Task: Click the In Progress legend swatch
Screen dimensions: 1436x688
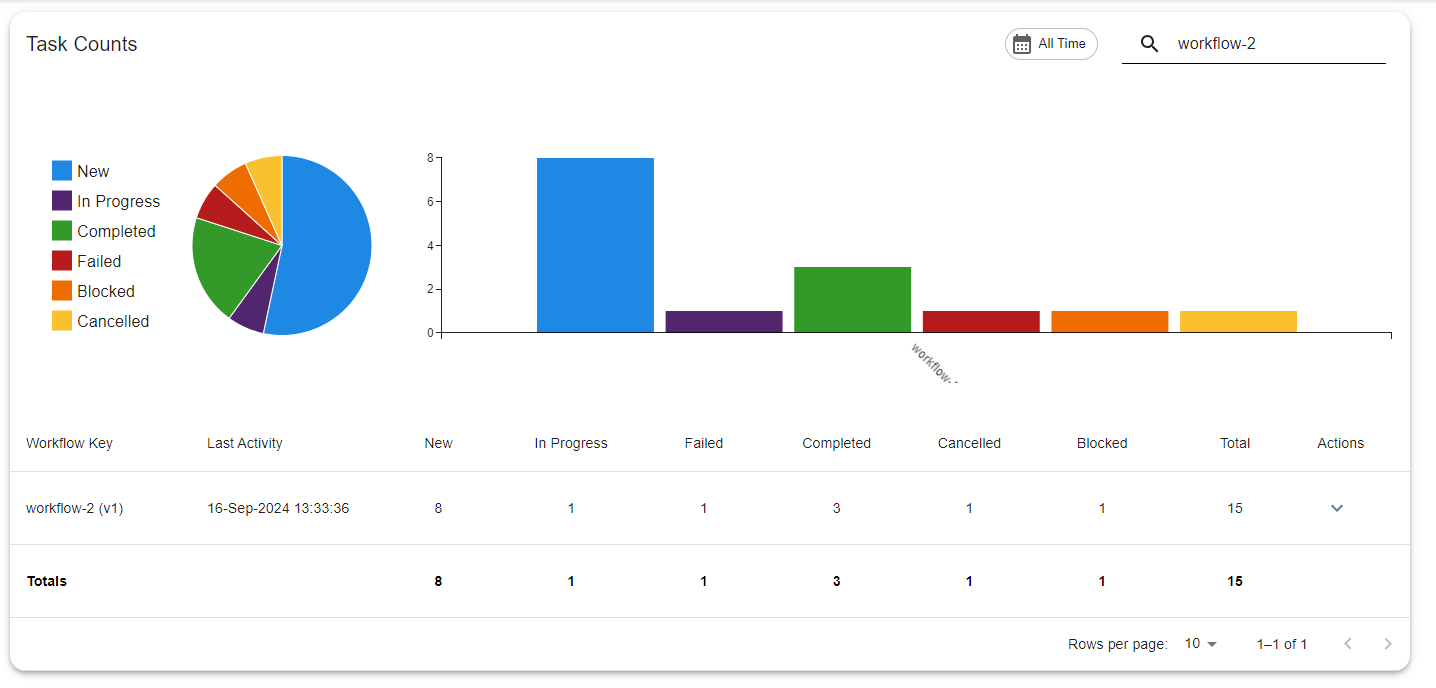Action: point(62,201)
